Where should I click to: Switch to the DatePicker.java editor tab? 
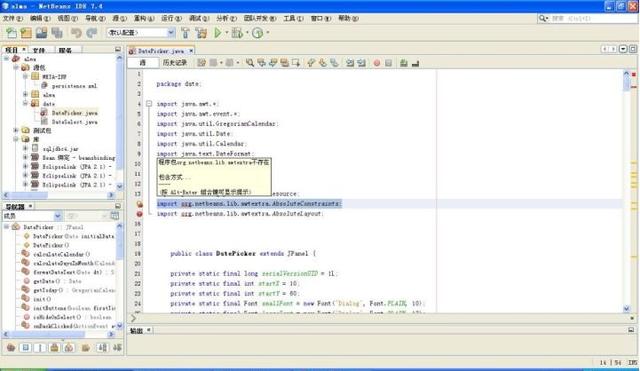[x=160, y=51]
